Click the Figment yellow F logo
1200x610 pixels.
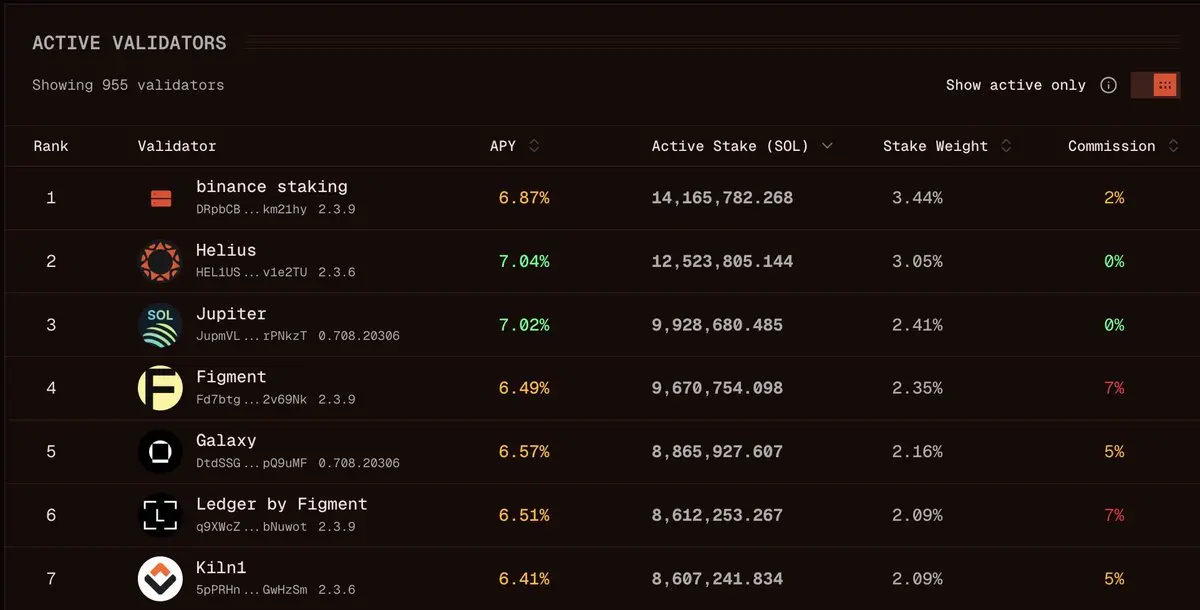160,388
